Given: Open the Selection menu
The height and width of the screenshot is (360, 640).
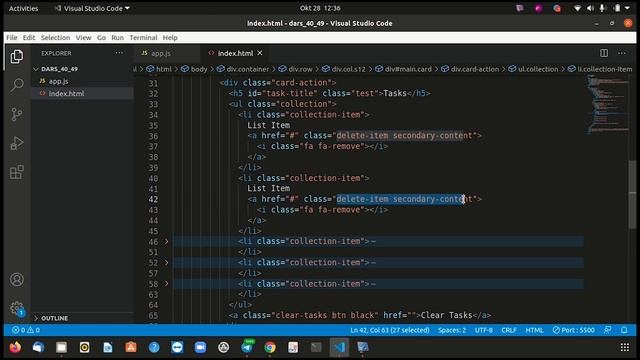Looking at the screenshot, I should (55, 38).
